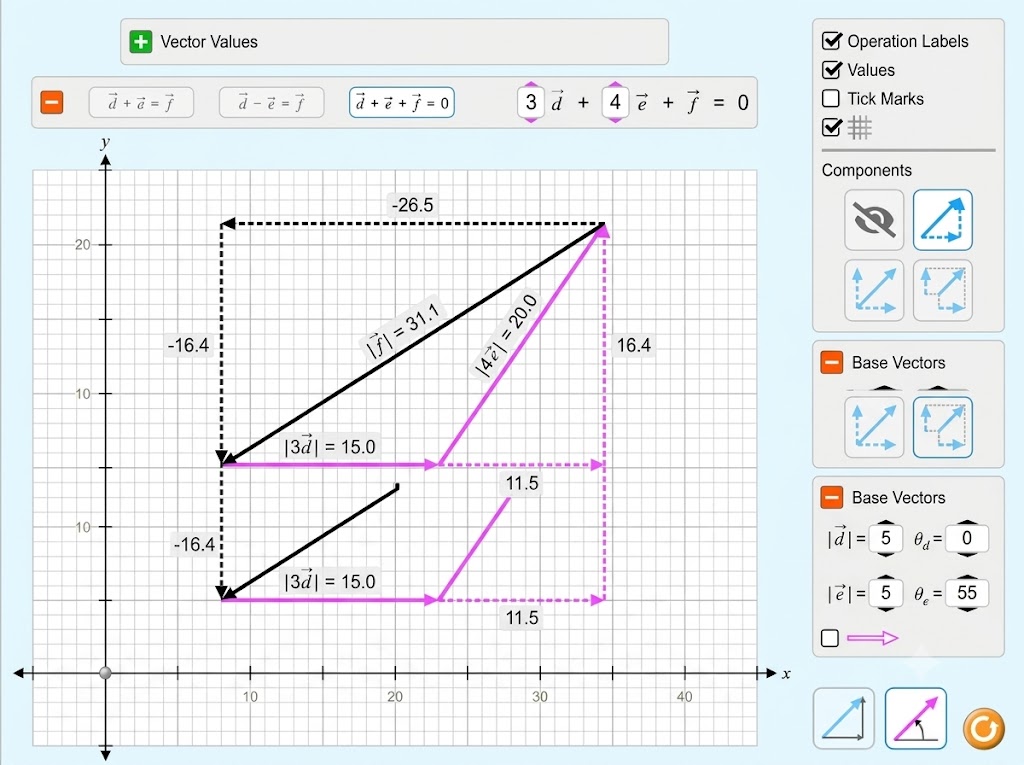
Task: Click the orange reset all button
Action: point(984,728)
